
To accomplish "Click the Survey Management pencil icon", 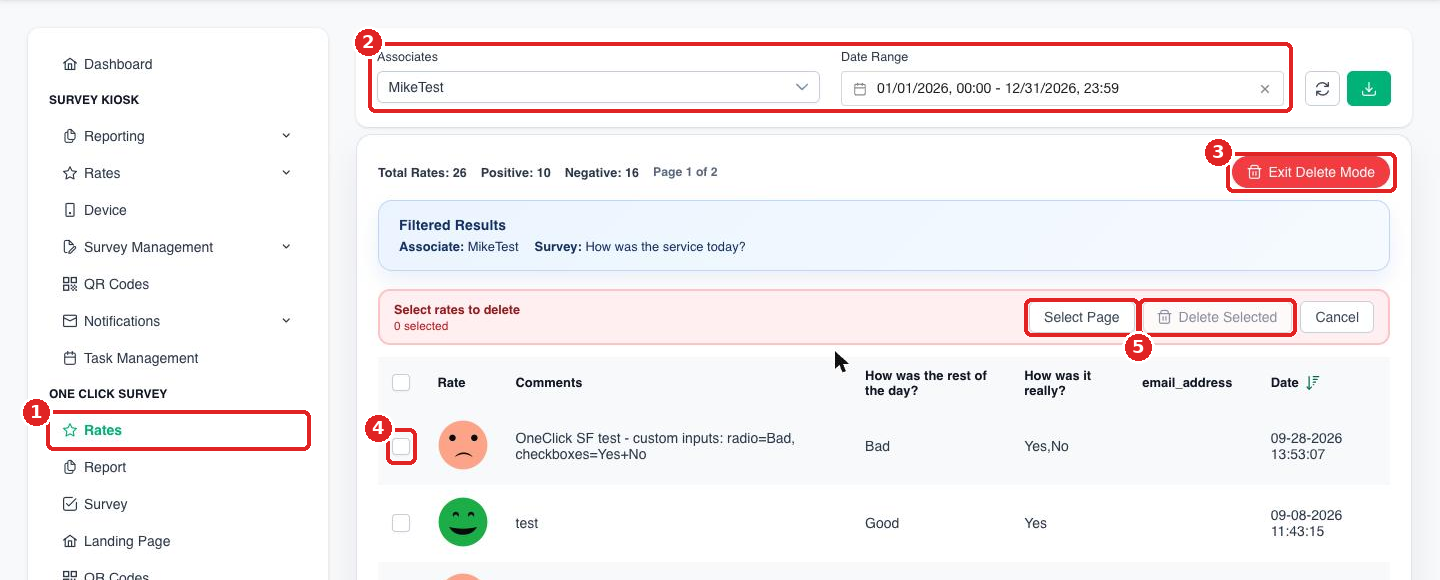I will 70,247.
